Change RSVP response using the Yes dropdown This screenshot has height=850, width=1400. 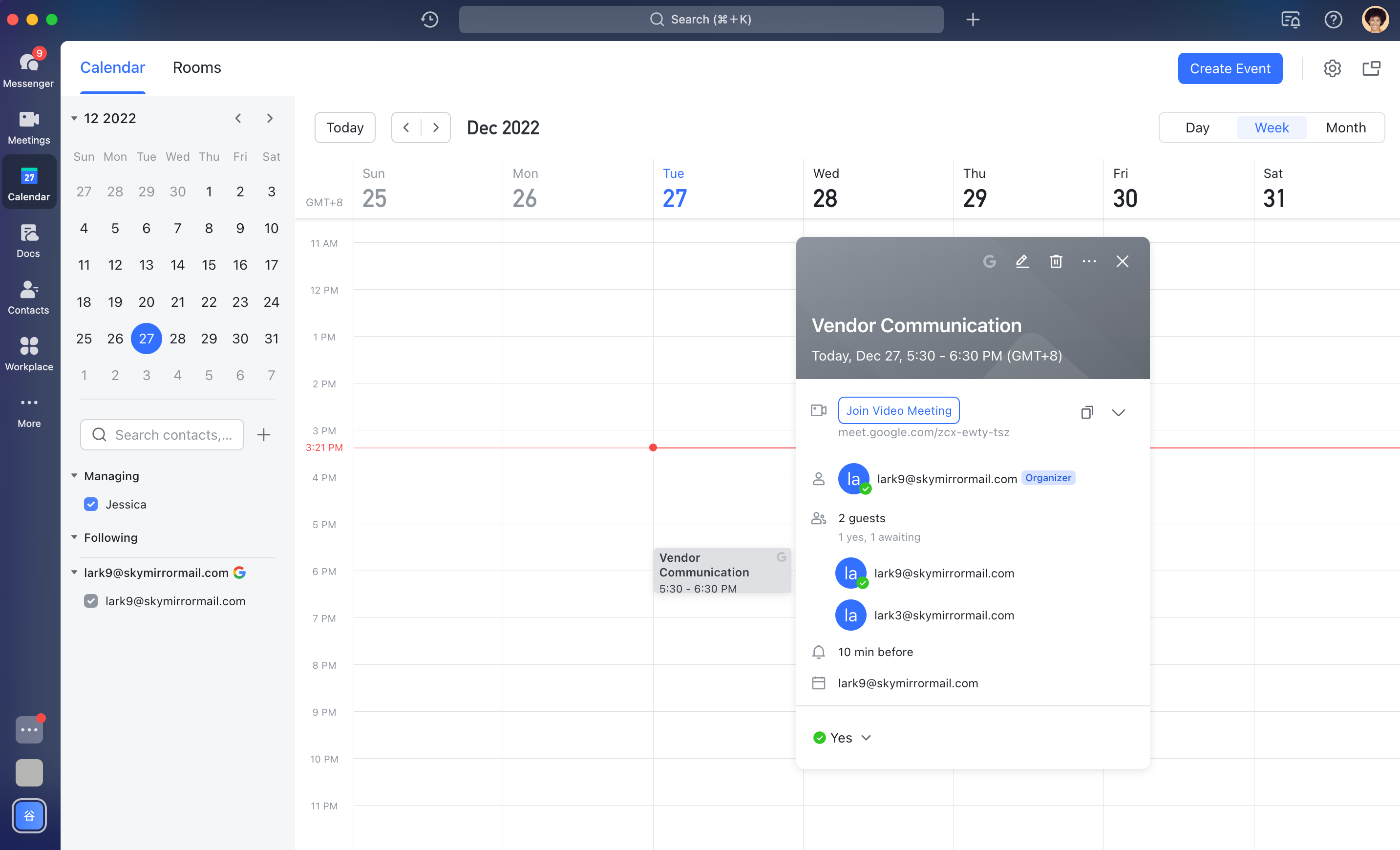click(843, 738)
